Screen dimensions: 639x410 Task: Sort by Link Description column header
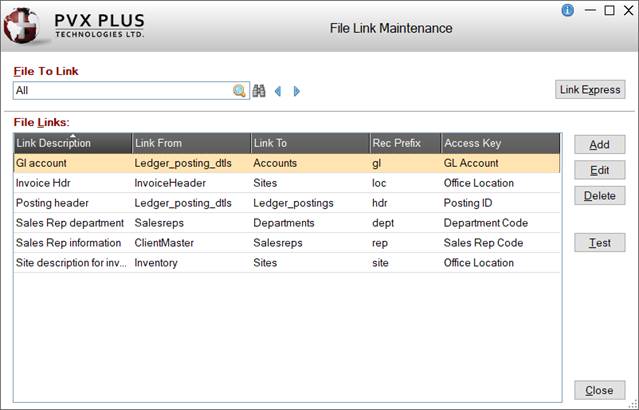tap(72, 144)
